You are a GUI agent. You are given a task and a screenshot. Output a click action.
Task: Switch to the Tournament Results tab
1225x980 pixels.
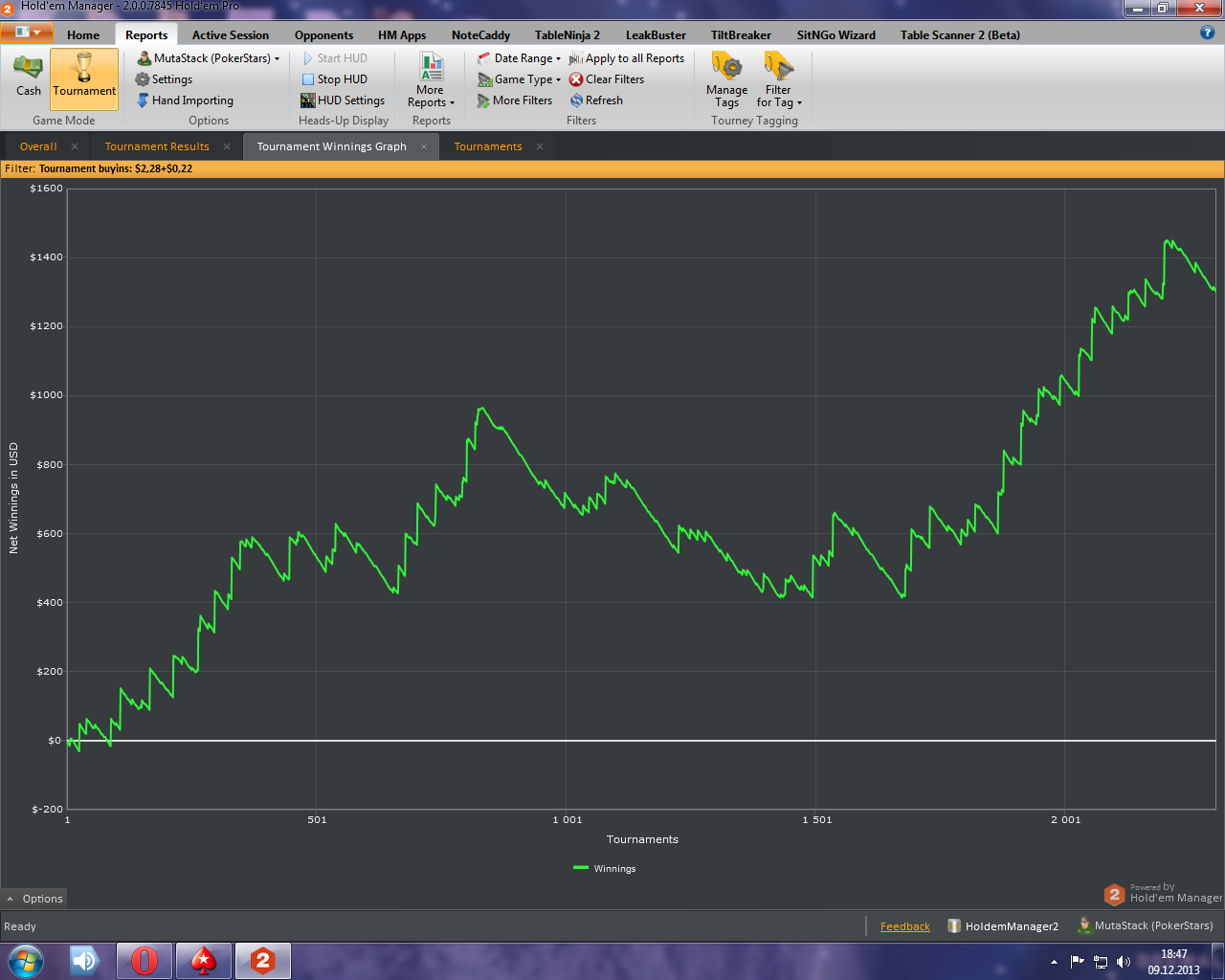point(157,146)
